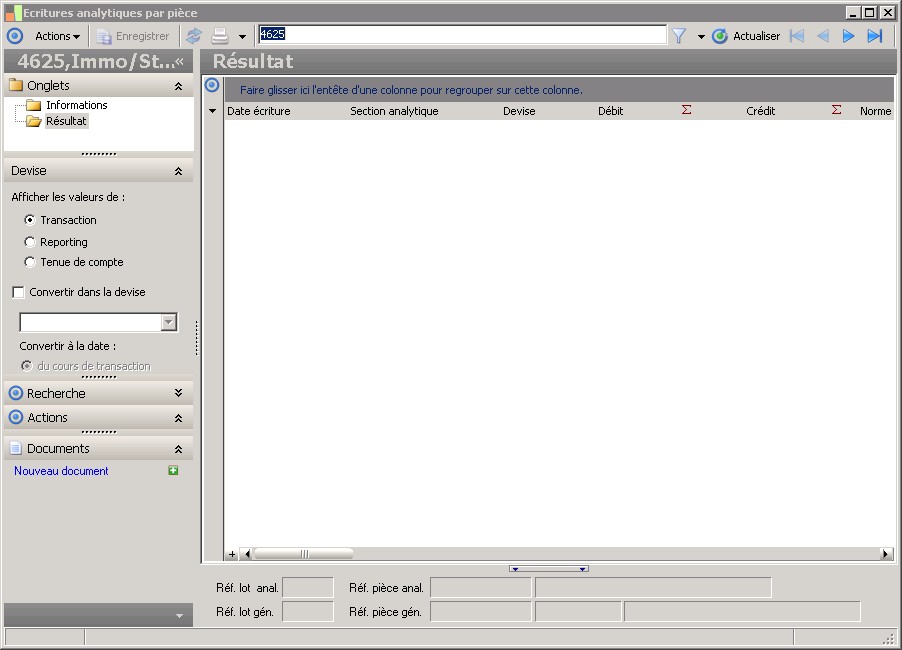Click the Nouveau document link
This screenshot has width=902, height=650.
pos(61,471)
